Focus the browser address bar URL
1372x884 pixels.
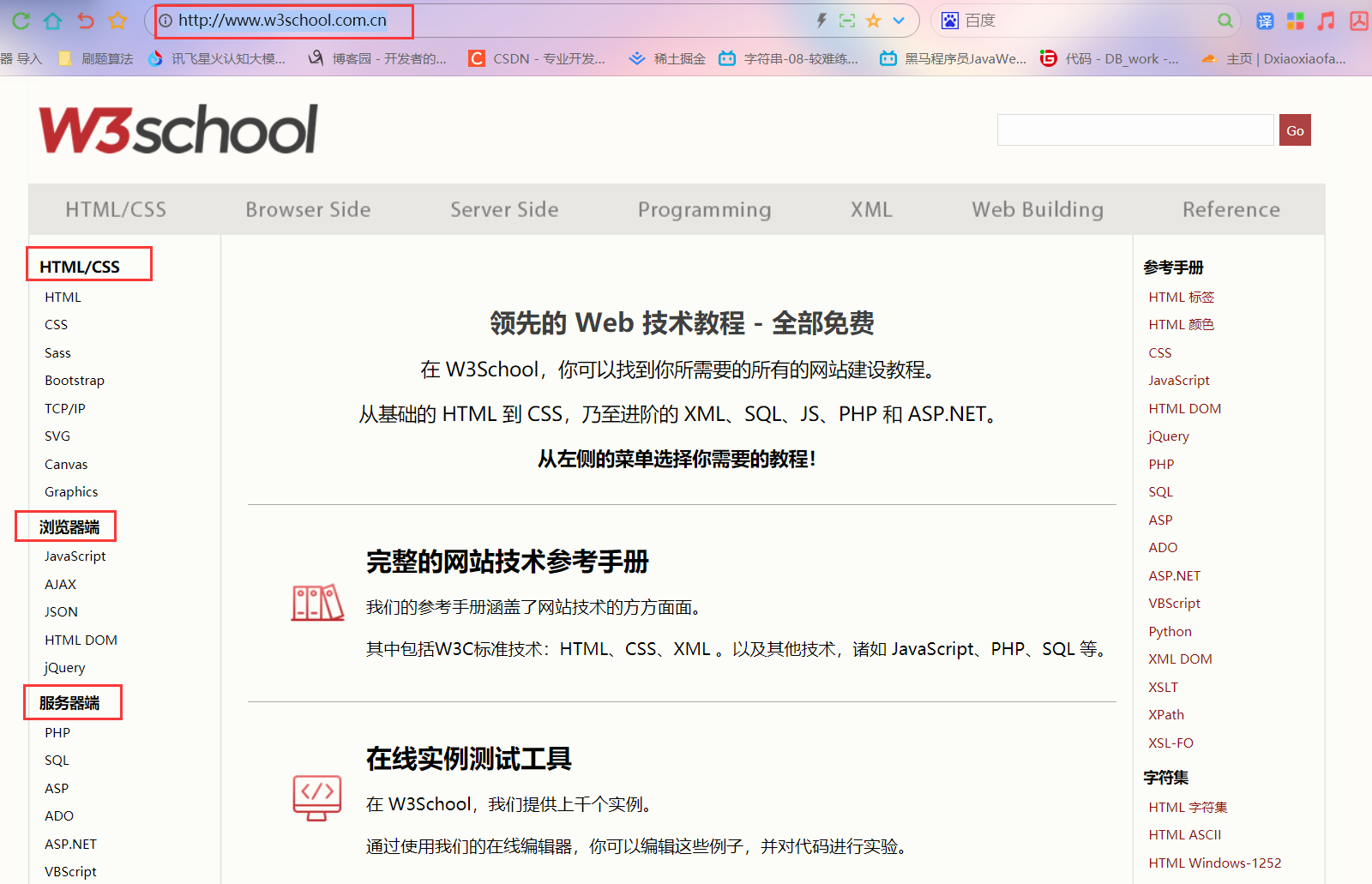(x=283, y=21)
